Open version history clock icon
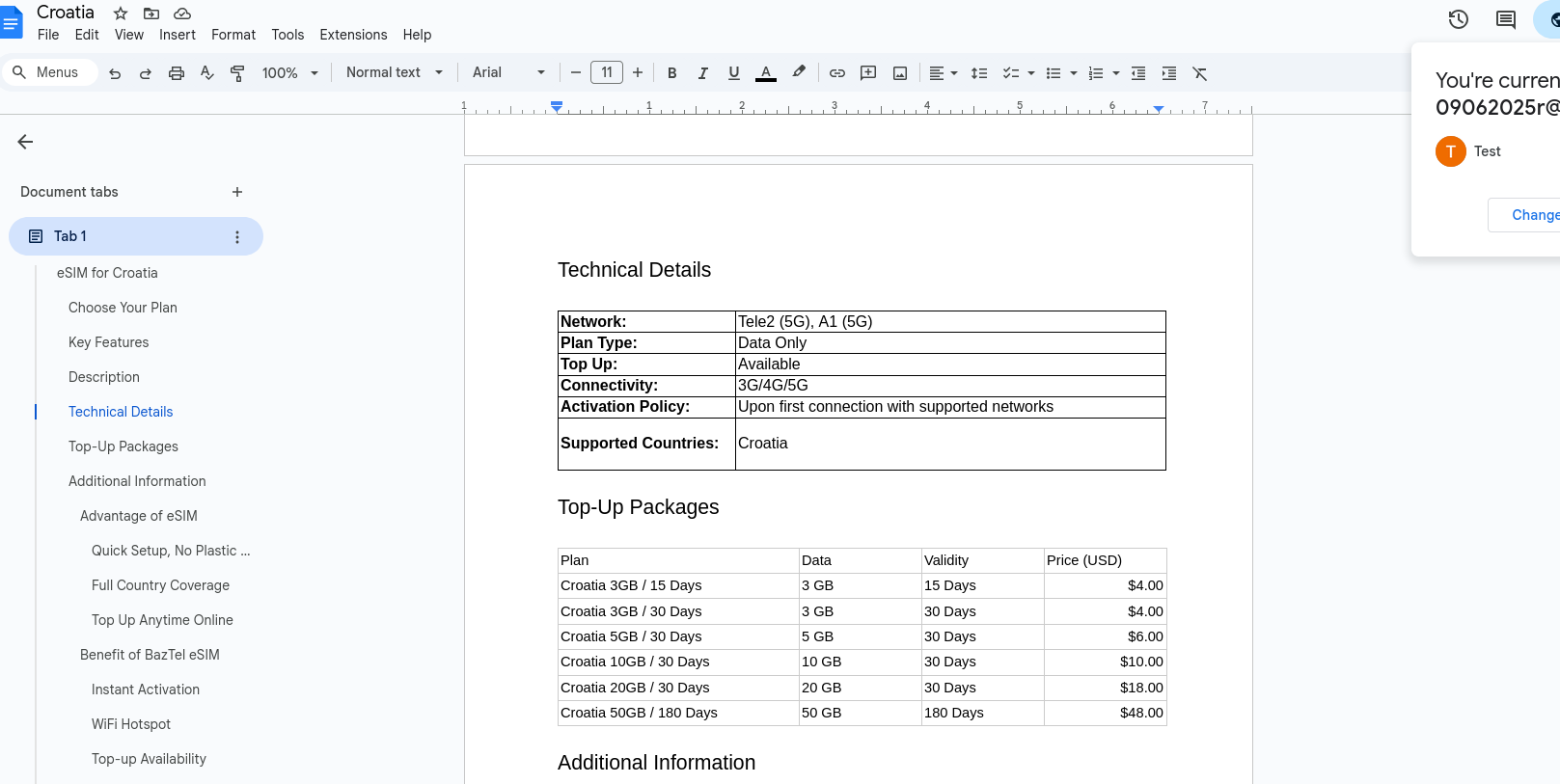This screenshot has width=1560, height=784. tap(1459, 19)
